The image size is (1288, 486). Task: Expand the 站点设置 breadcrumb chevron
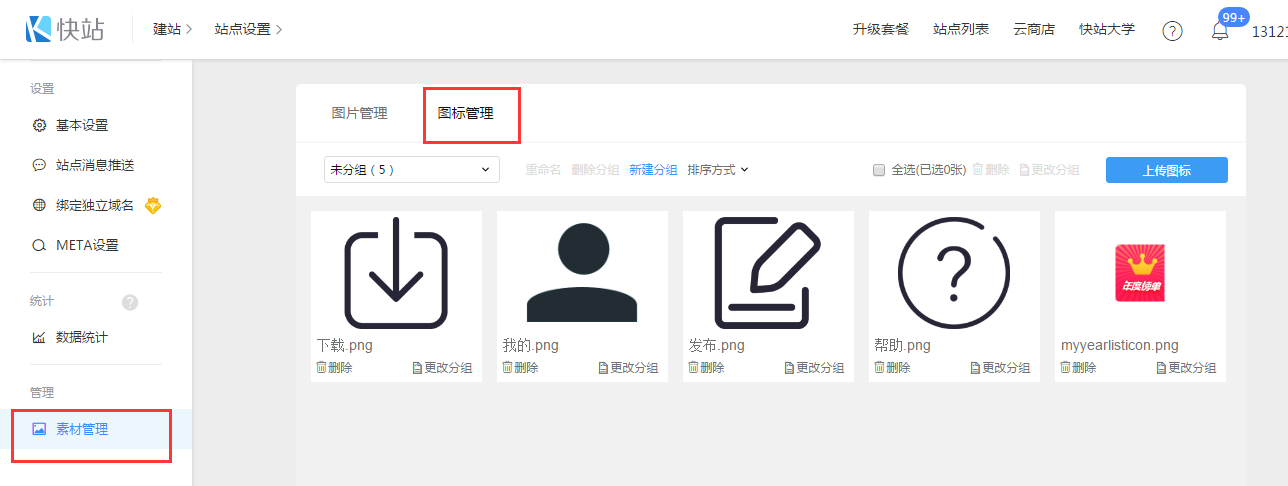coord(278,29)
